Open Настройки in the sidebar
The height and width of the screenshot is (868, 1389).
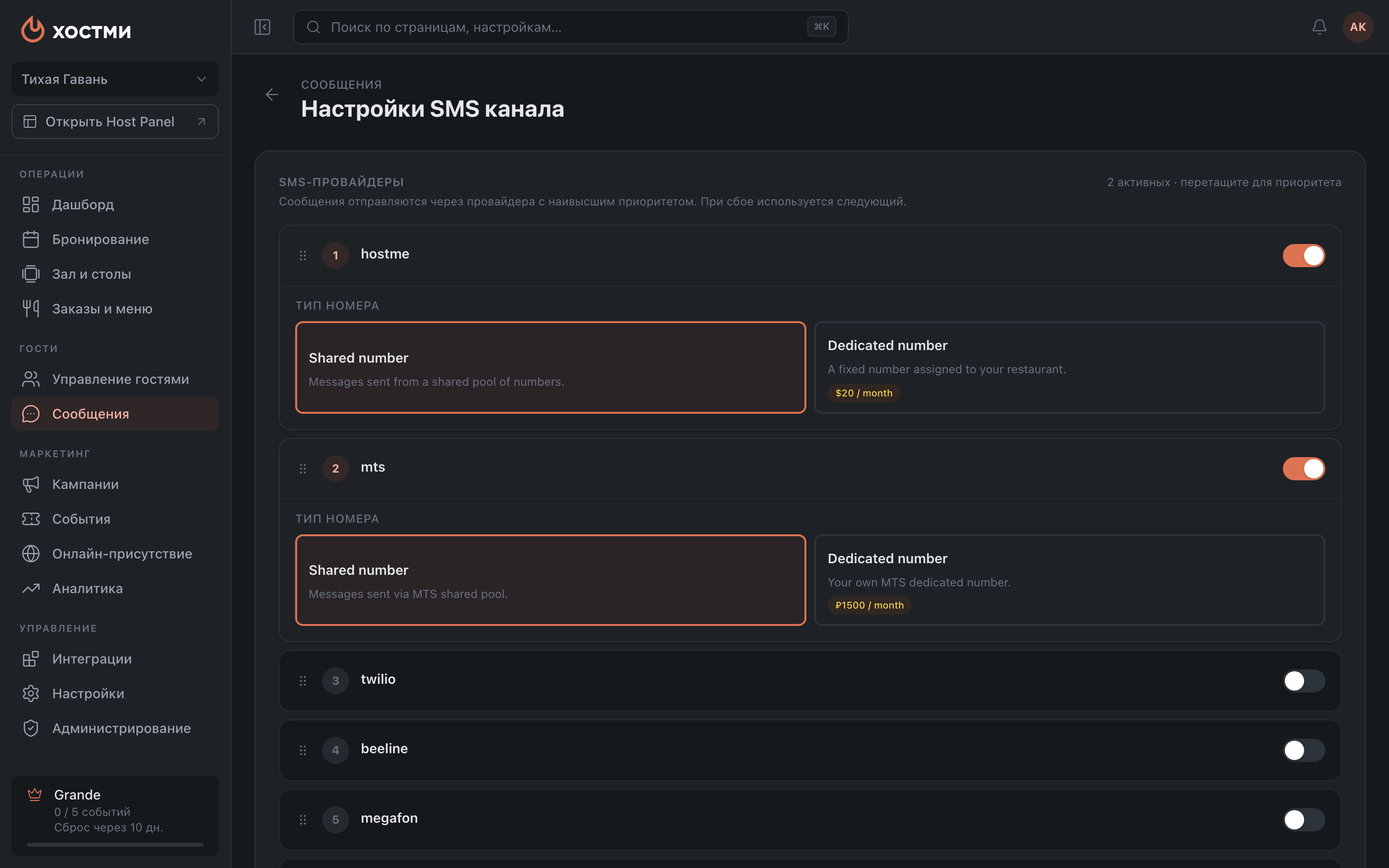[115, 693]
